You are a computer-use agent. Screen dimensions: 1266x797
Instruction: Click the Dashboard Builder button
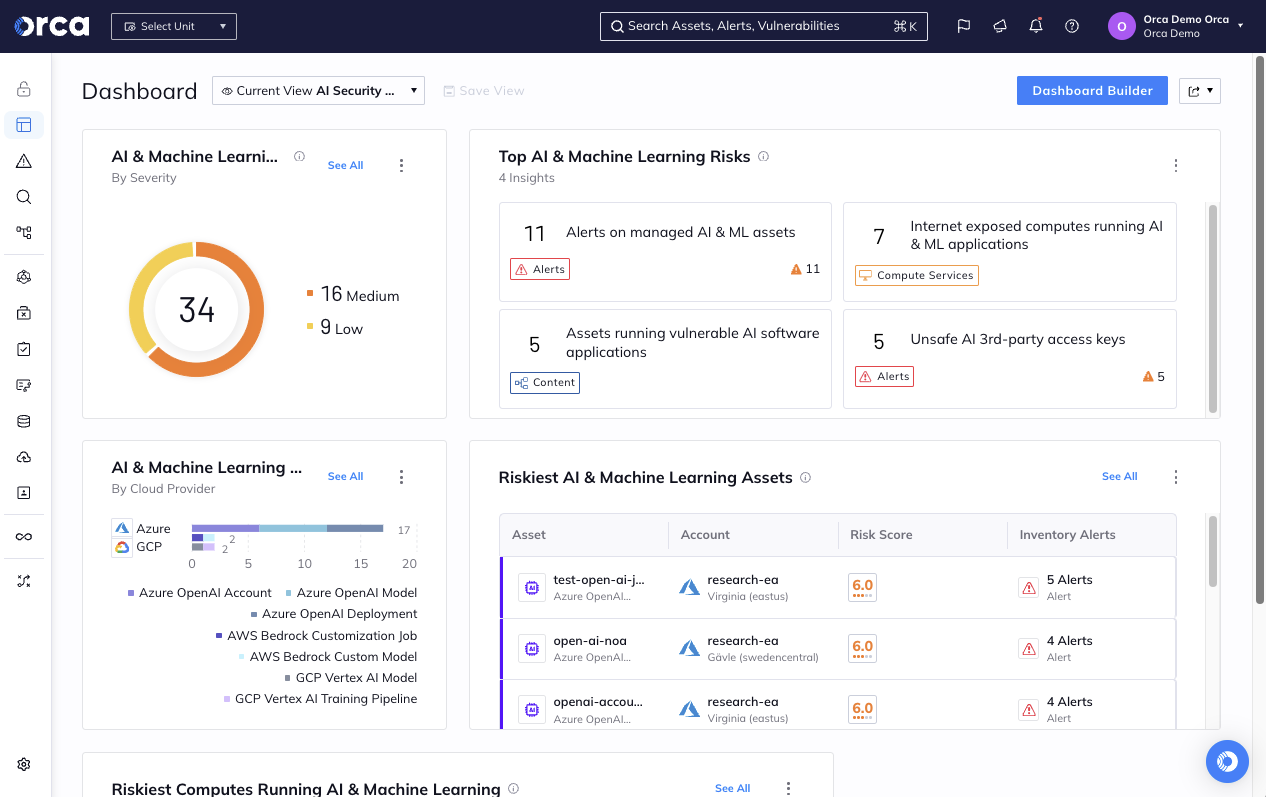pos(1092,90)
